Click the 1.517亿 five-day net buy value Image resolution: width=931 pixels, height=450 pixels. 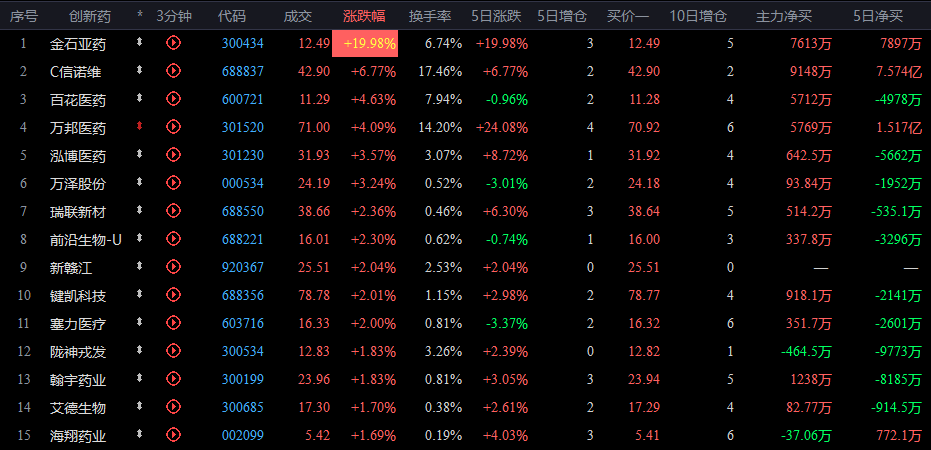899,127
